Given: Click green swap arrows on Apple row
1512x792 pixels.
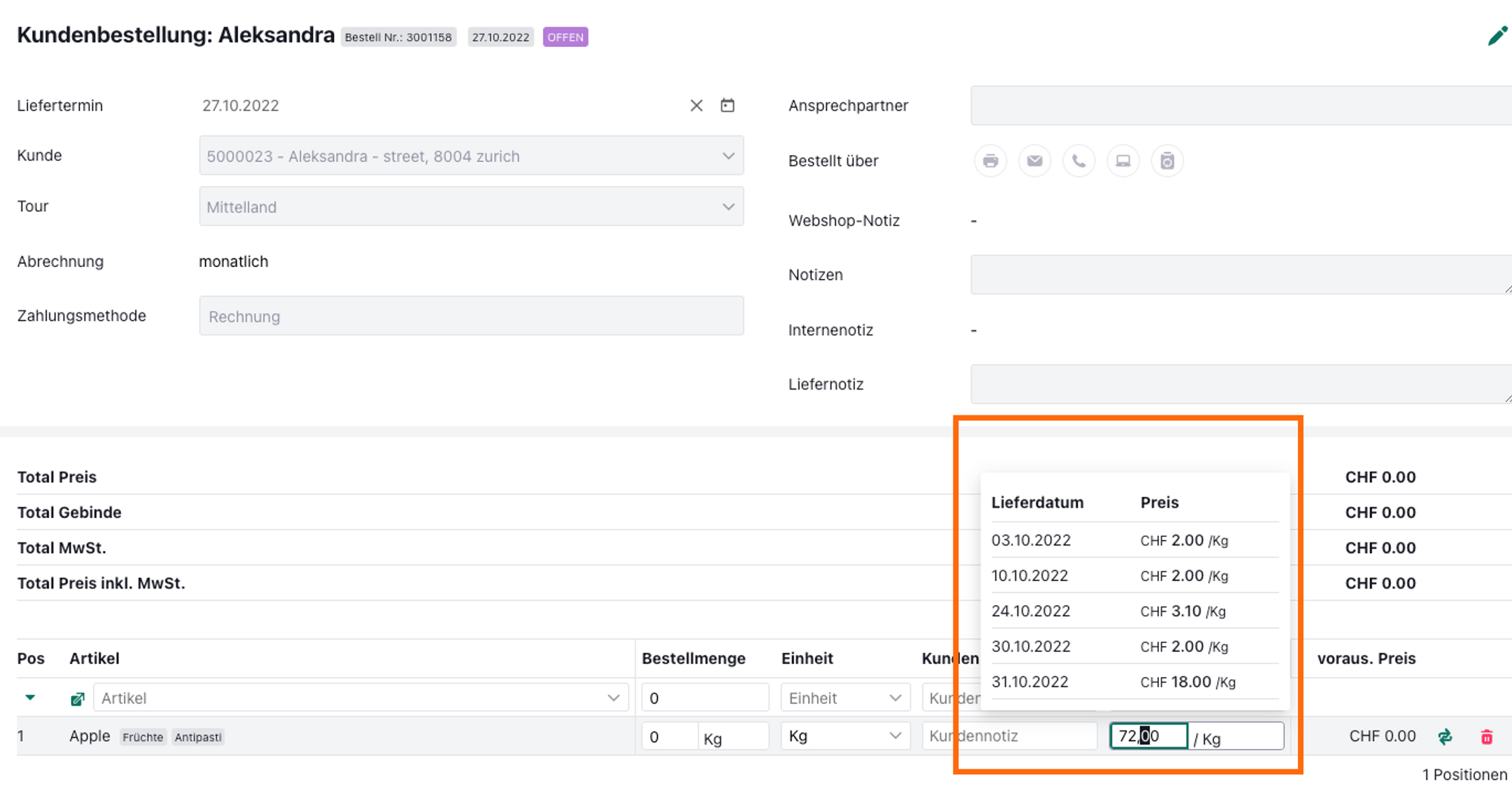Looking at the screenshot, I should click(1445, 737).
